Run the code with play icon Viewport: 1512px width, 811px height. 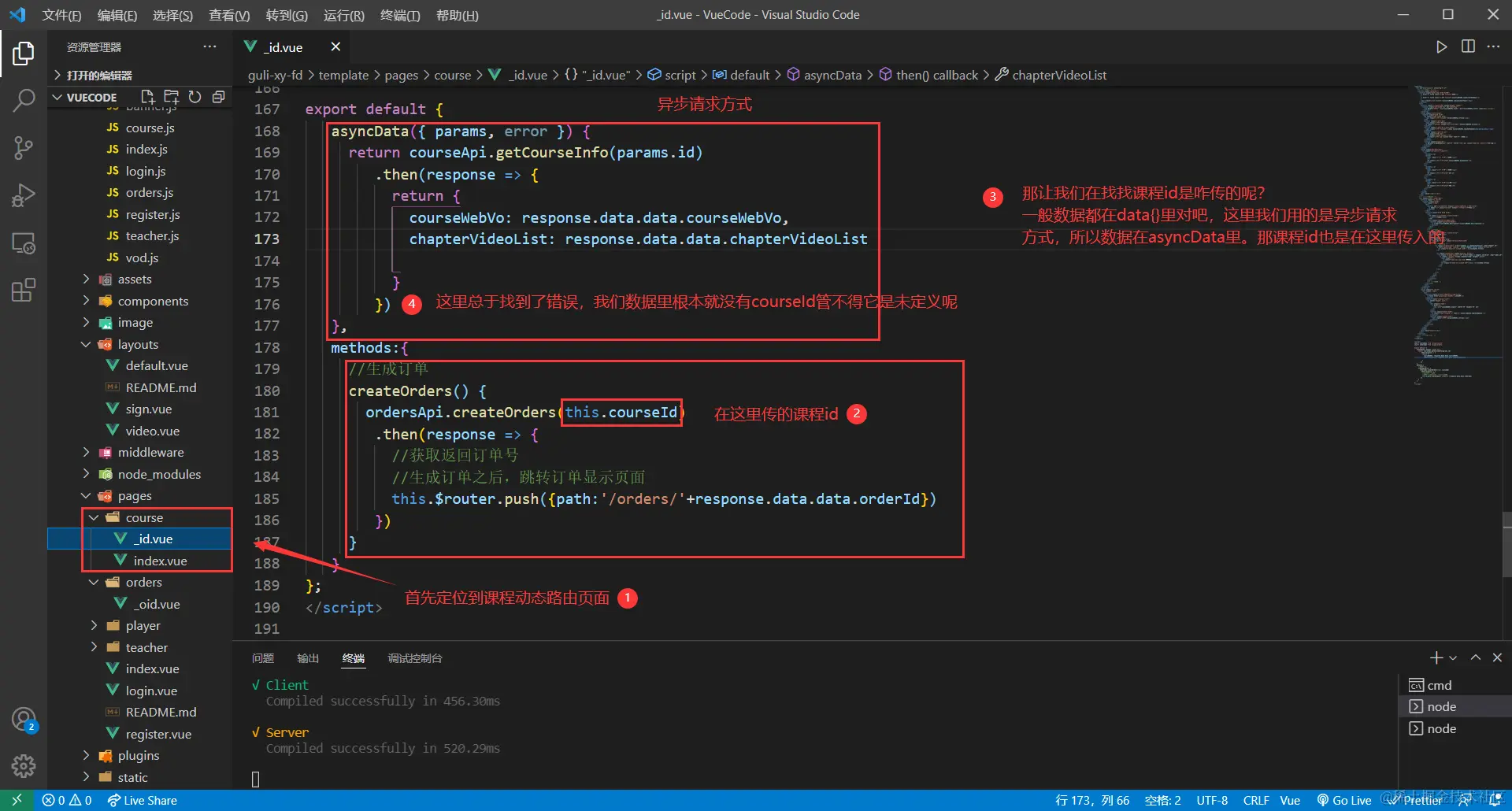1441,46
